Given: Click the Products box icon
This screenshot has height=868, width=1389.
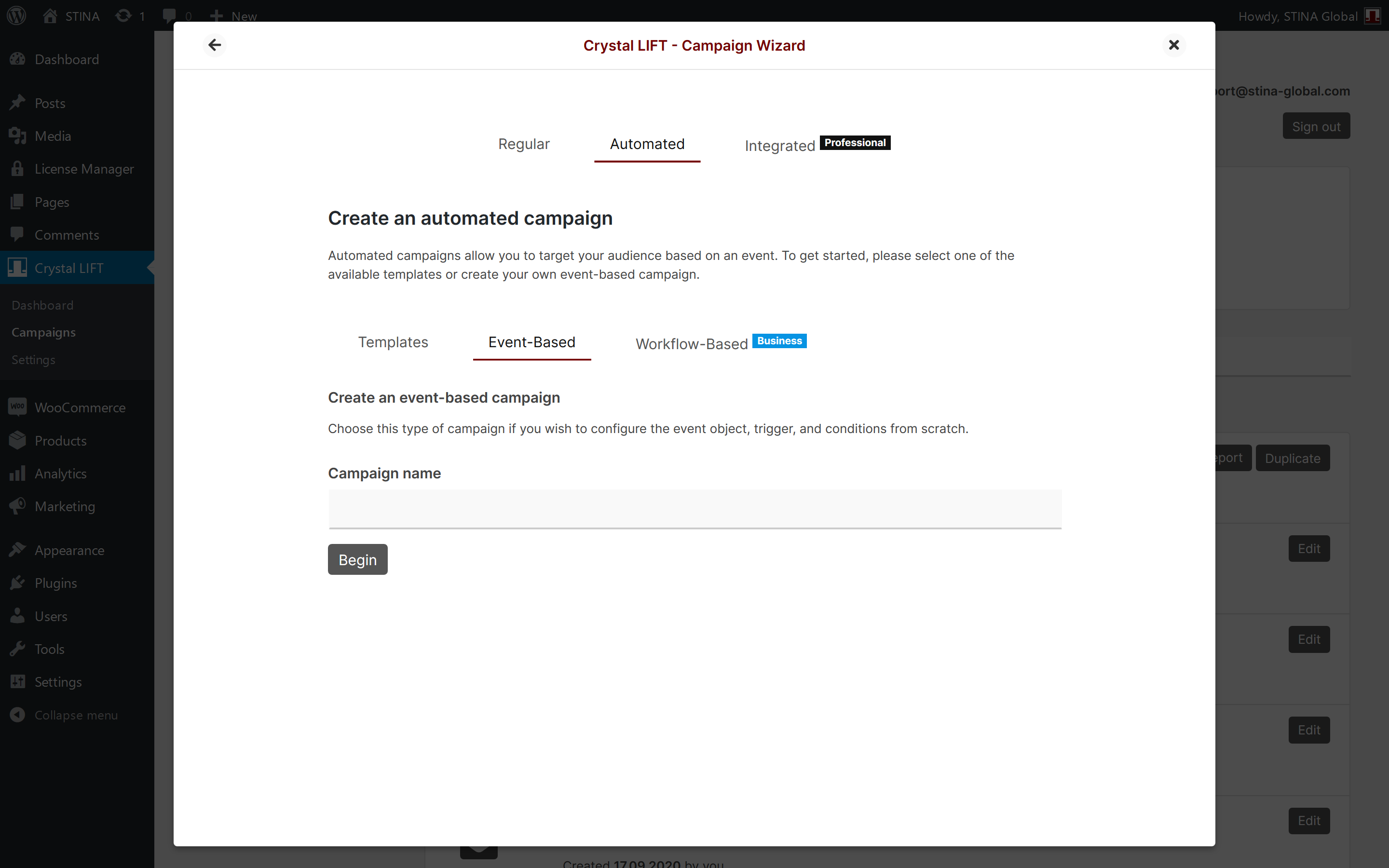Looking at the screenshot, I should point(17,440).
